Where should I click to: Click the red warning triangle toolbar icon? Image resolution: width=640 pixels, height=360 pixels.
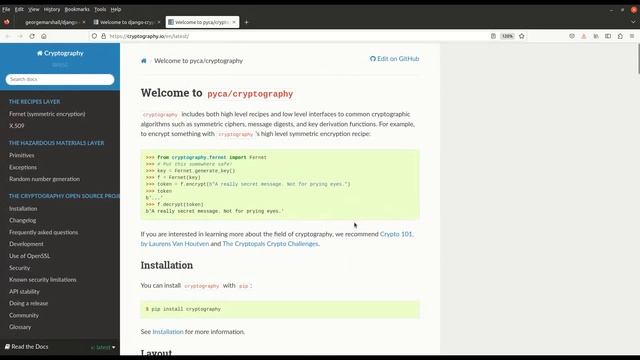click(x=584, y=36)
